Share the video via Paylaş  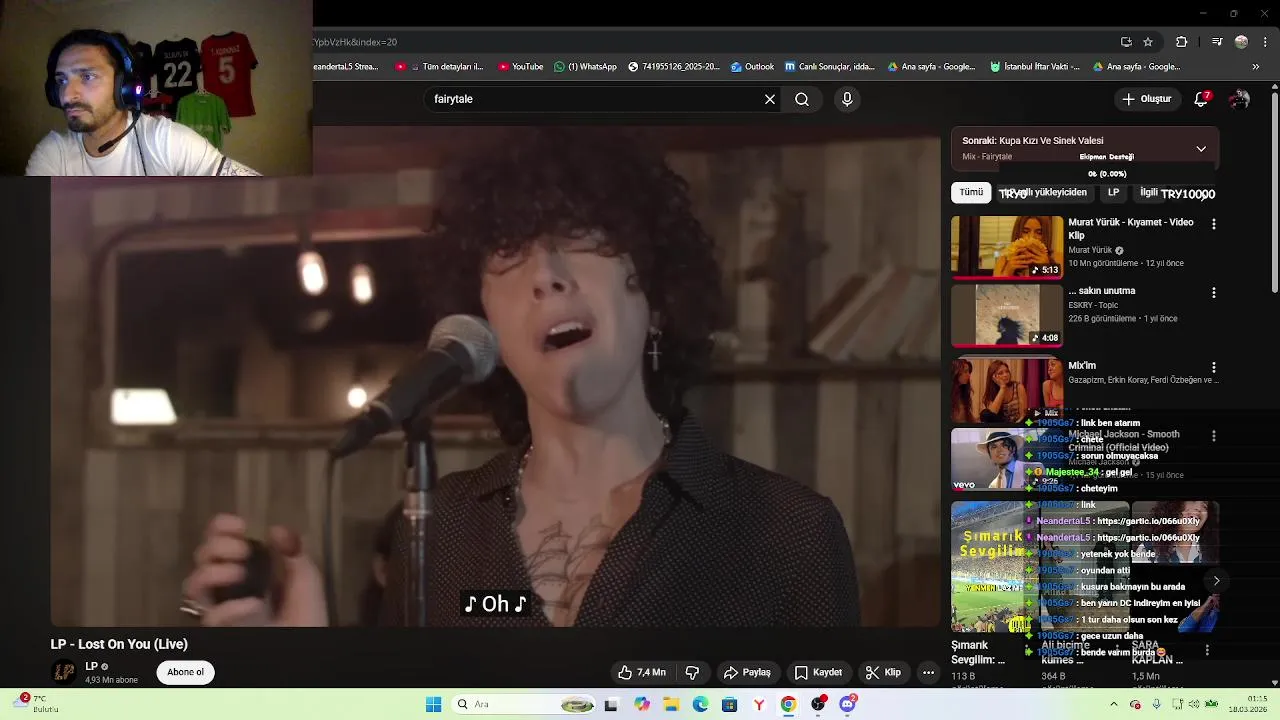pyautogui.click(x=747, y=672)
